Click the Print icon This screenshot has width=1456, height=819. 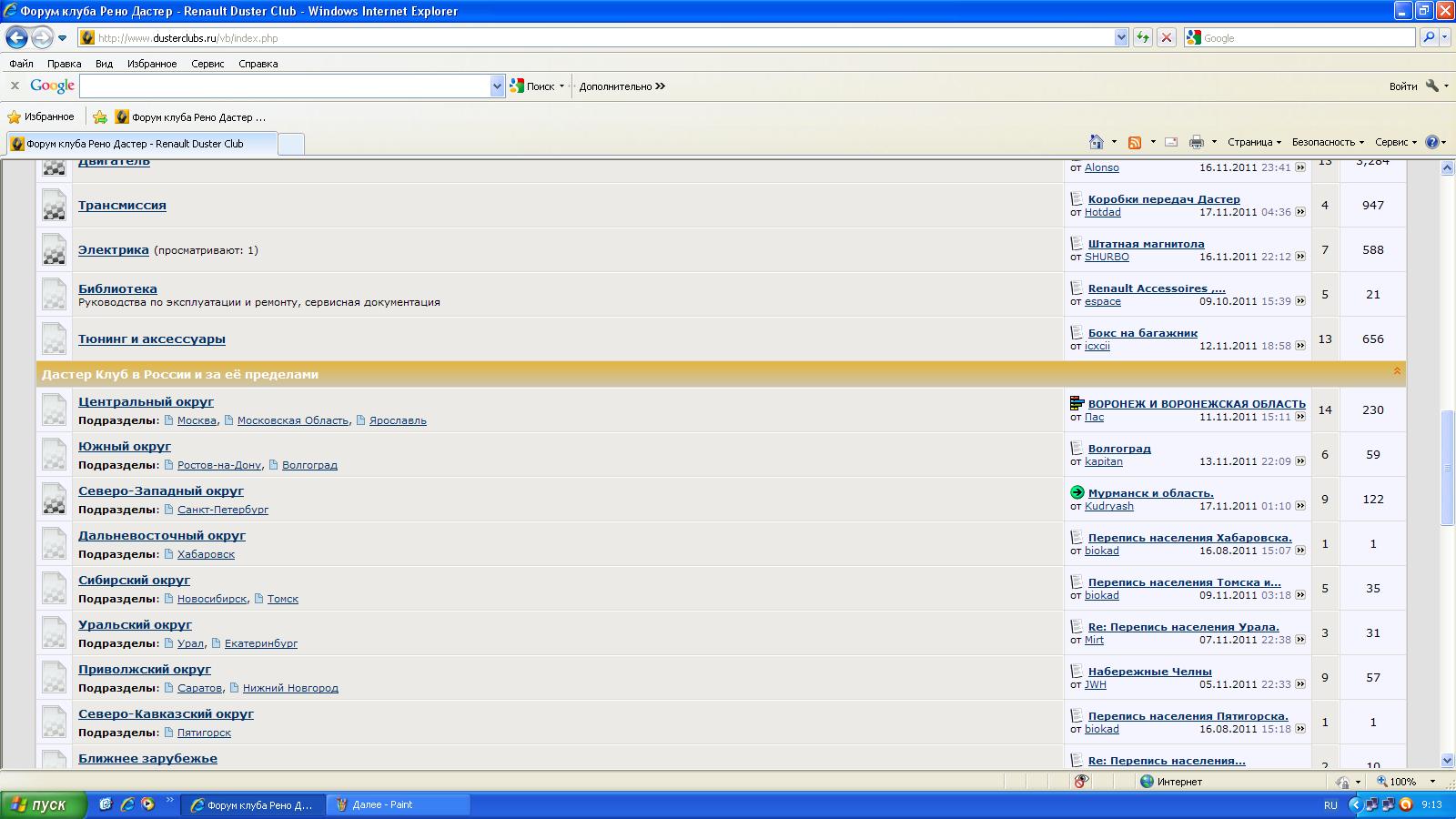click(1197, 142)
